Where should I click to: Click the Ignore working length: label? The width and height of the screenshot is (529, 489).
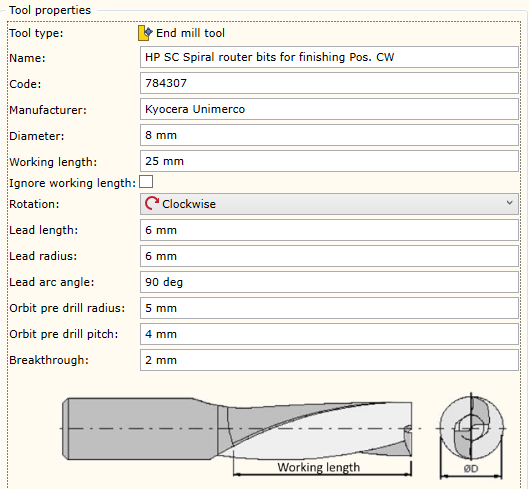pos(72,183)
